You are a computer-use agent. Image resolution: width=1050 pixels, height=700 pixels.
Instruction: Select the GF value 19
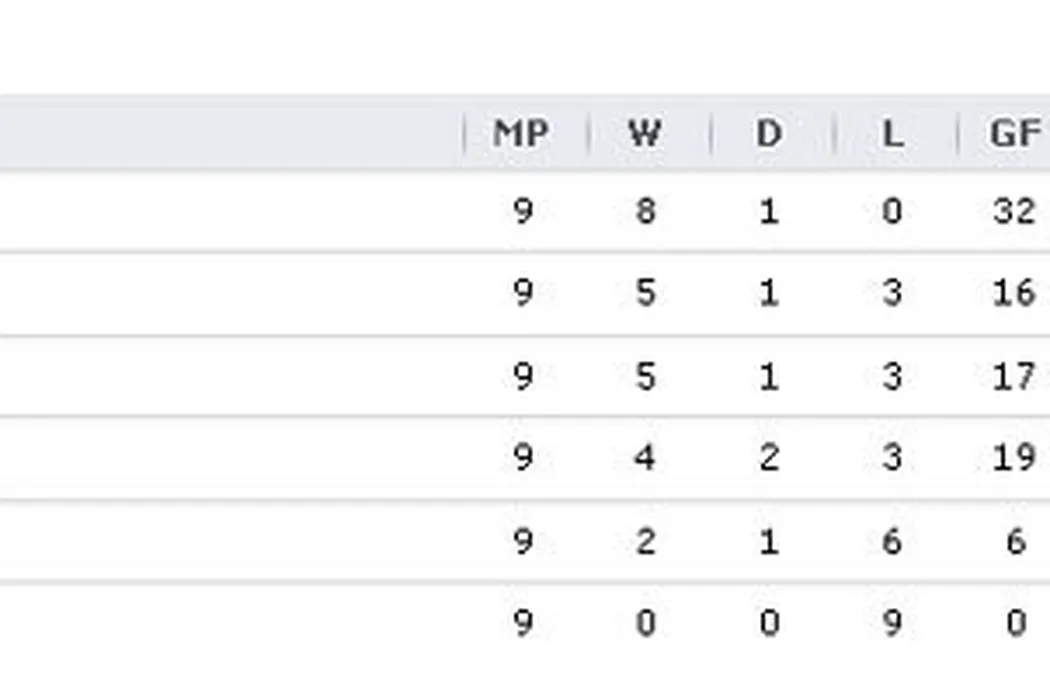(1014, 458)
